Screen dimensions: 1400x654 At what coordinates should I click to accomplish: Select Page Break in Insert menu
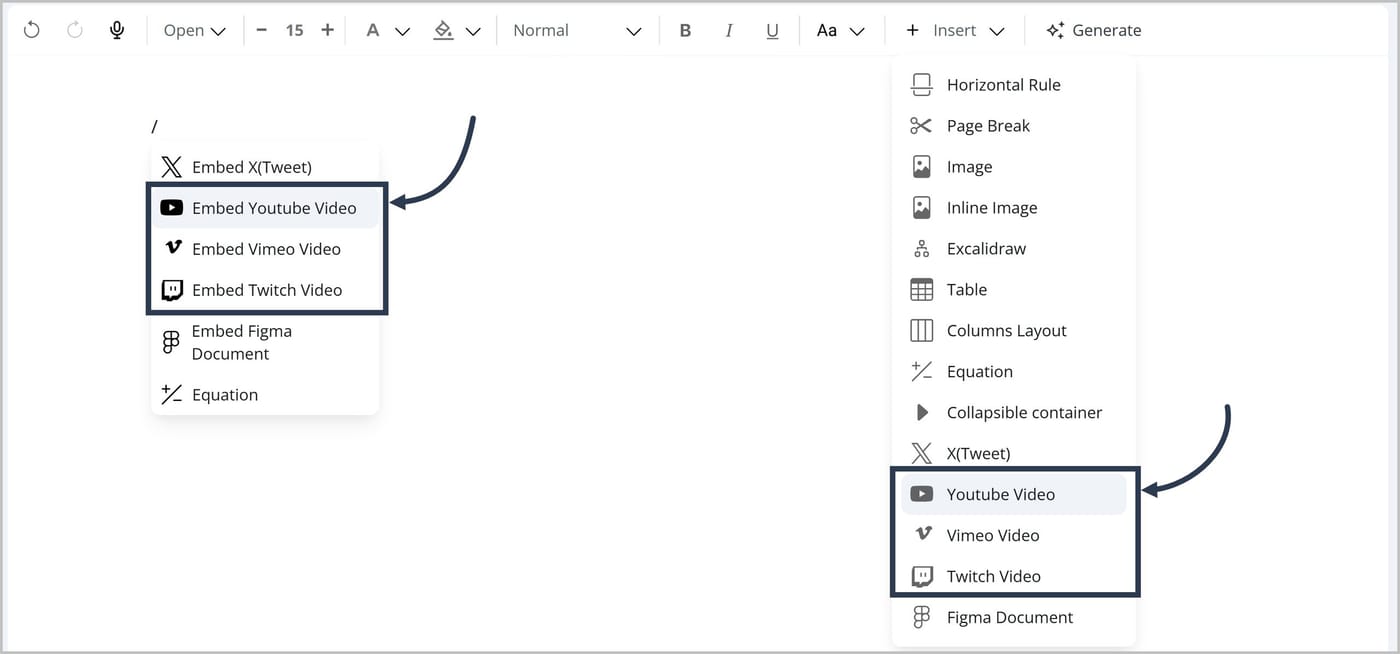pos(1014,126)
